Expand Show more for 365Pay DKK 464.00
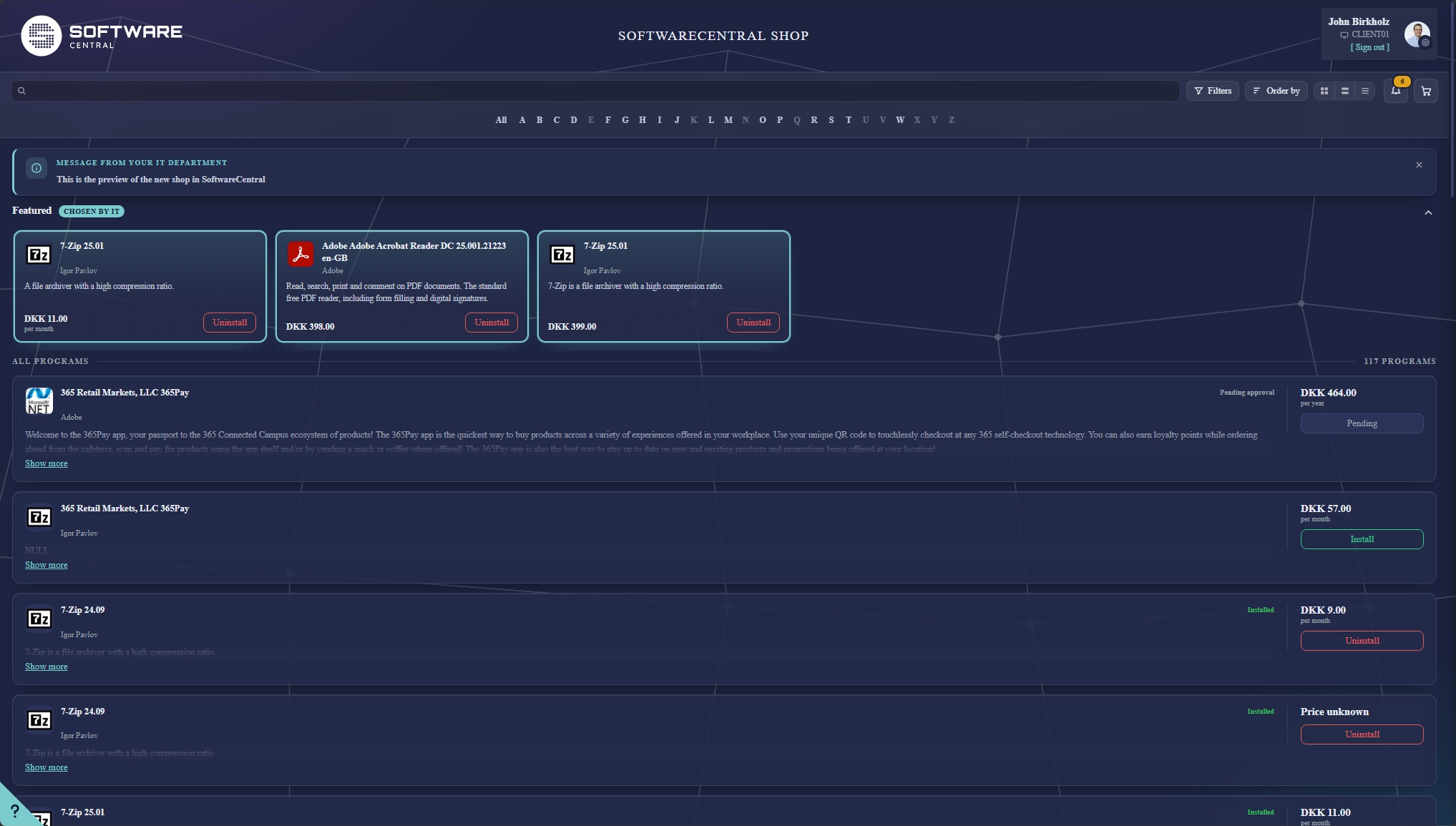This screenshot has width=1456, height=826. pyautogui.click(x=47, y=463)
